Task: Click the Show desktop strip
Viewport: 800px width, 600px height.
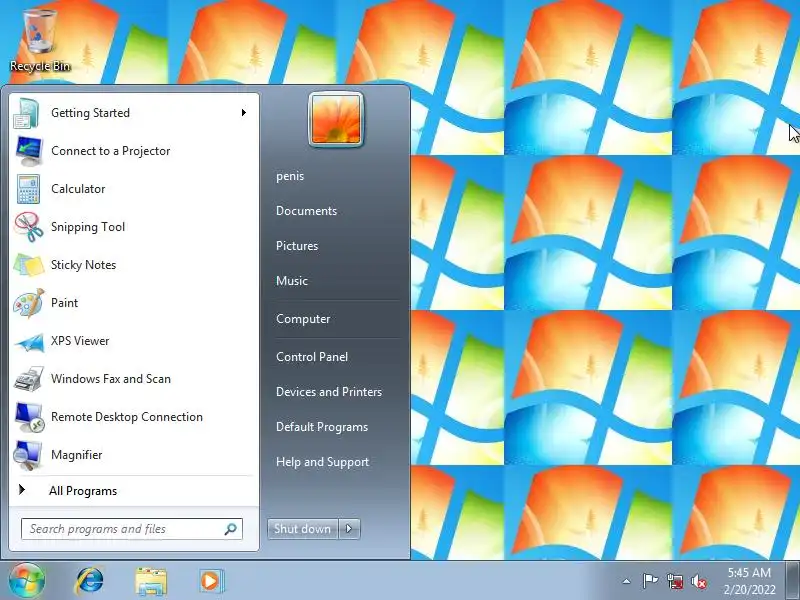Action: (x=793, y=581)
